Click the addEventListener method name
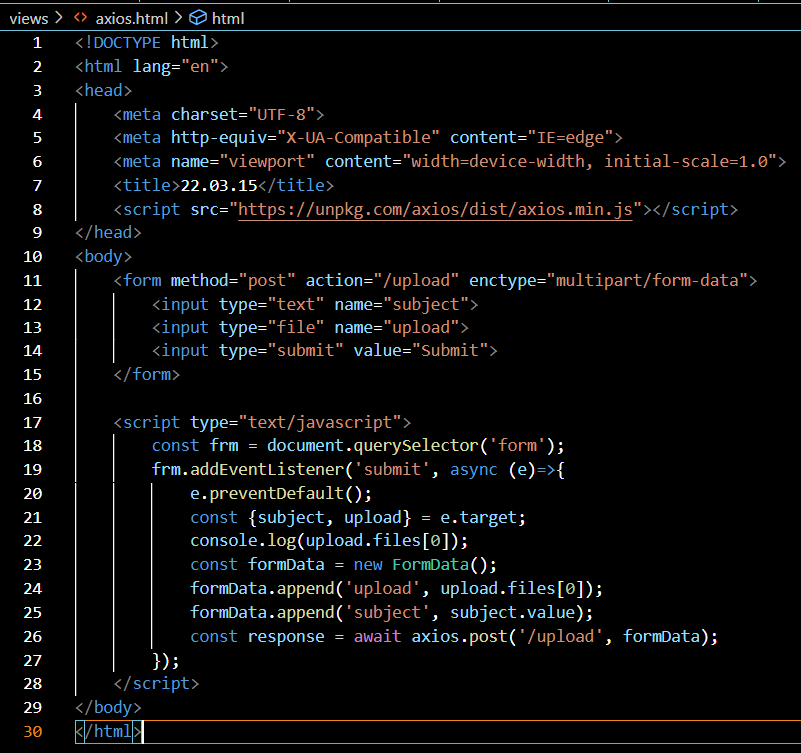 267,469
